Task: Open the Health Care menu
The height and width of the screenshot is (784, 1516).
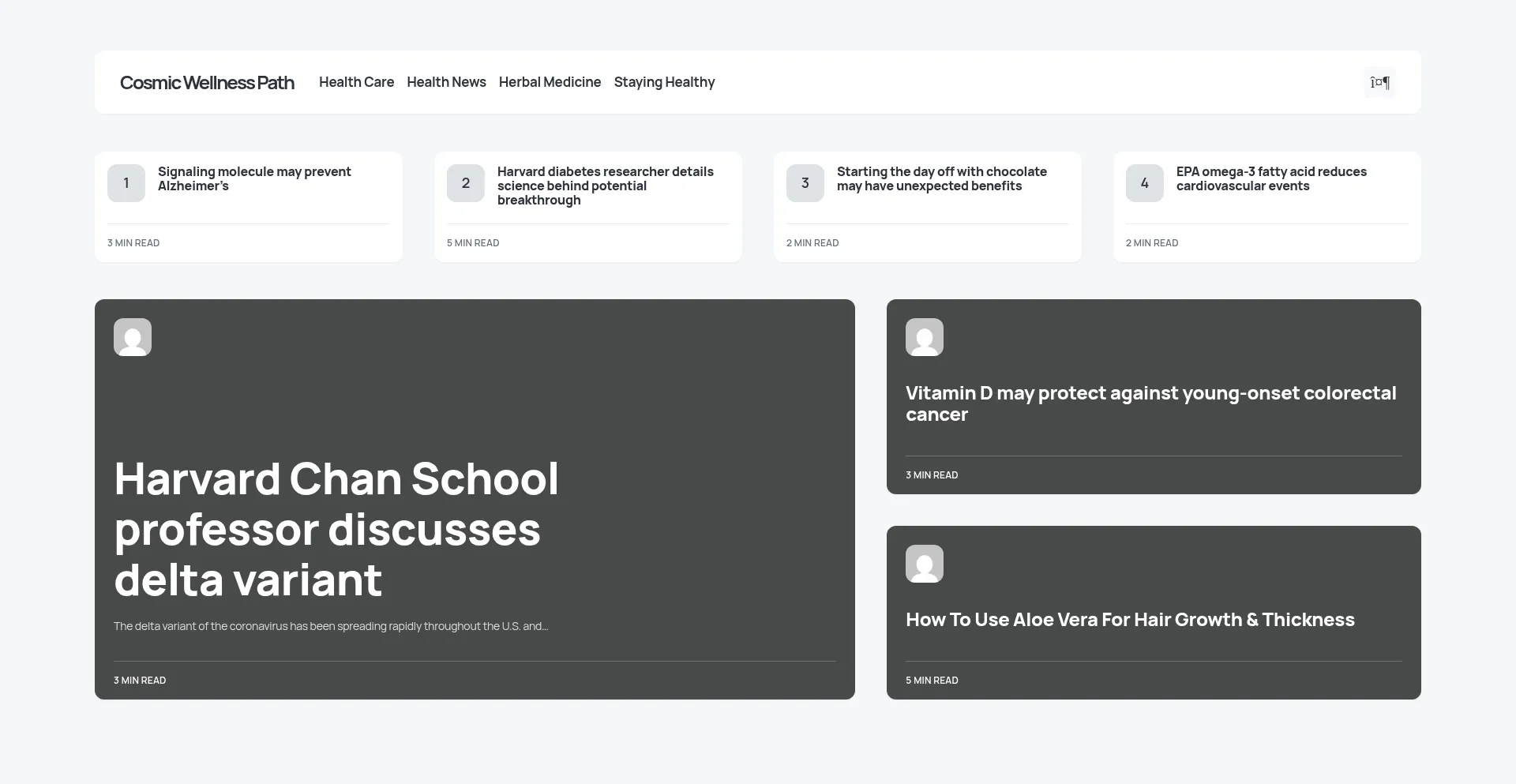Action: point(356,82)
